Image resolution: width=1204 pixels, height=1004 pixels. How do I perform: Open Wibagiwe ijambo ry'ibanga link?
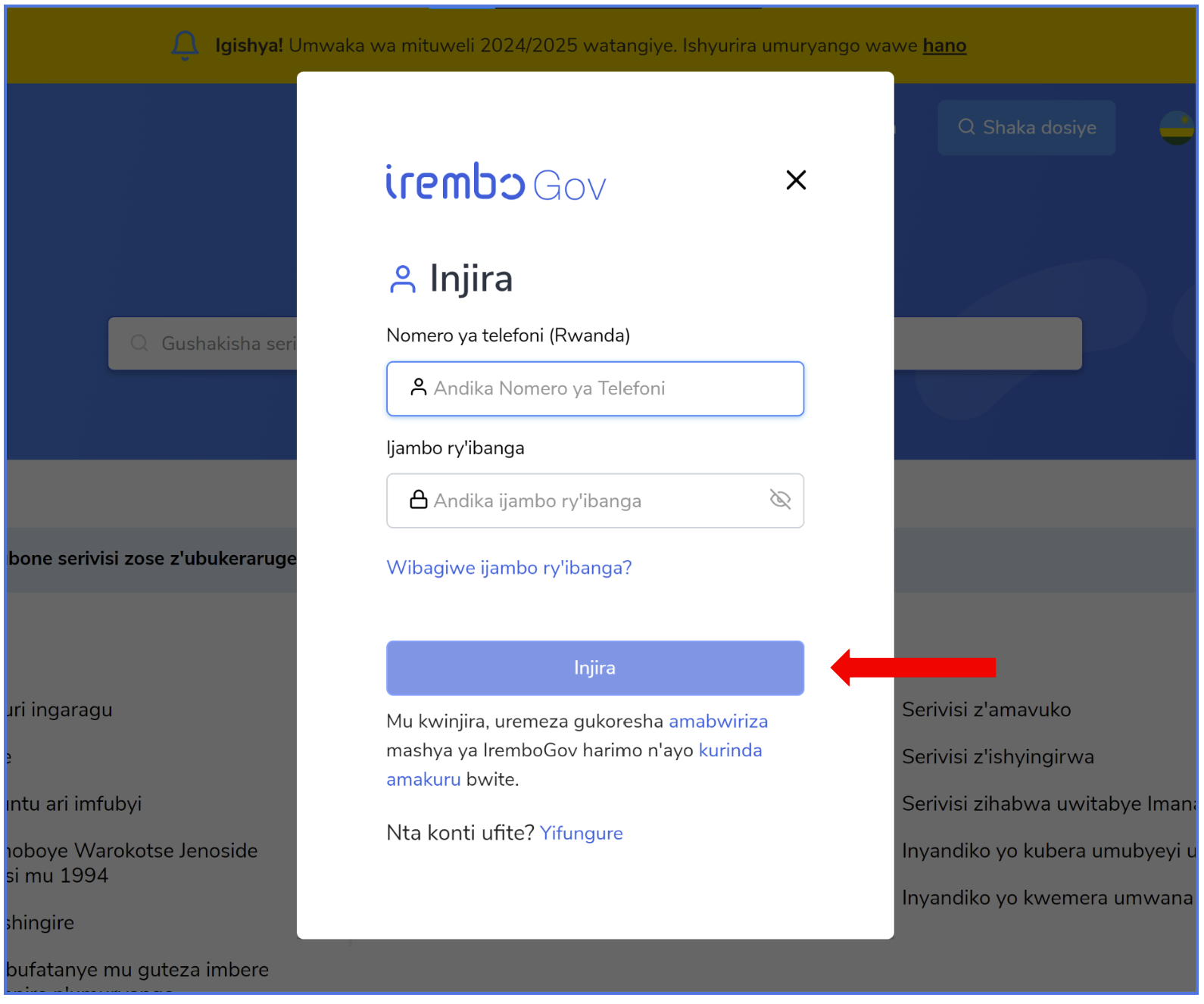click(x=509, y=568)
